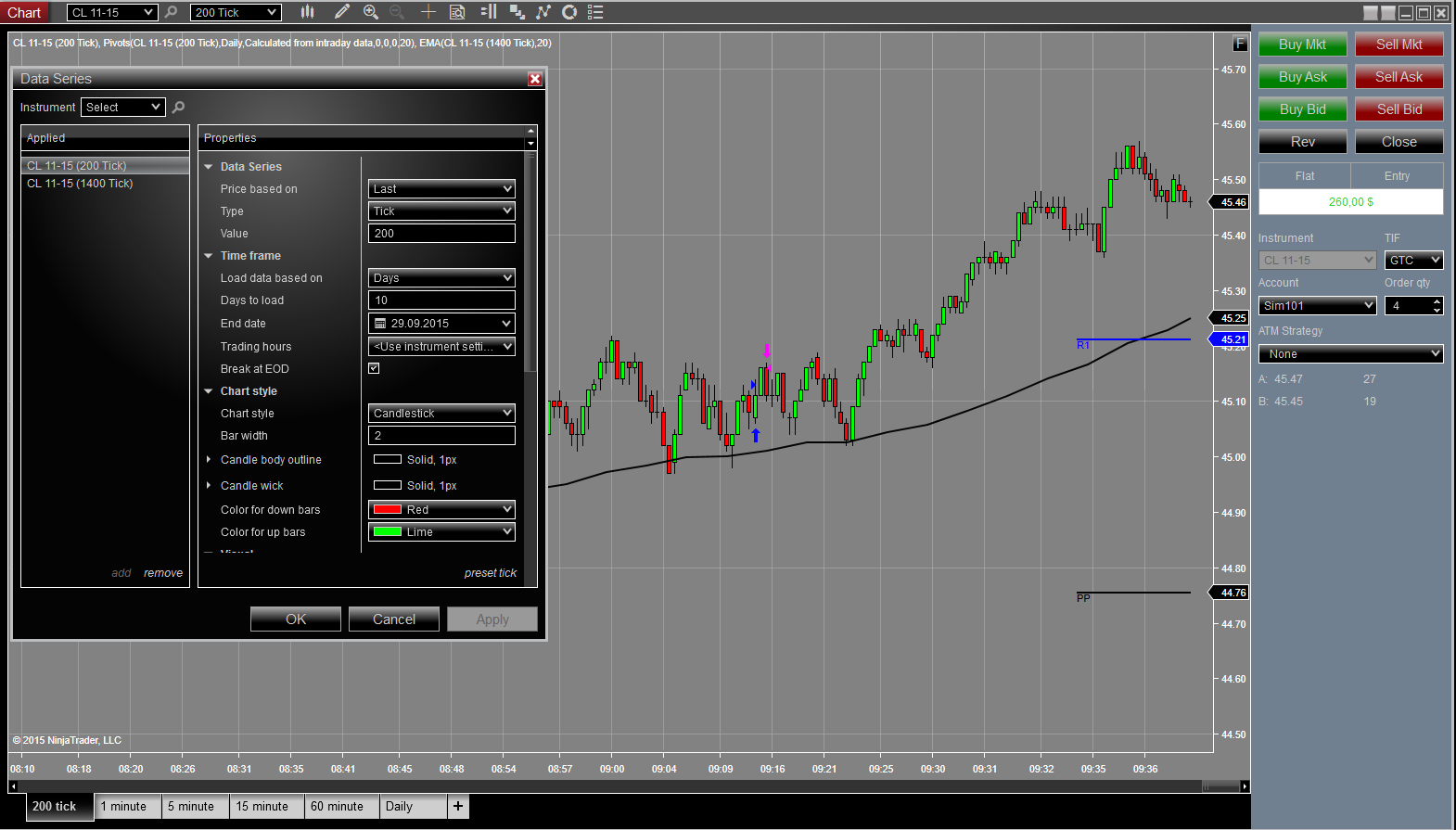Switch to the Daily tab
The image size is (1456, 830).
tap(414, 807)
